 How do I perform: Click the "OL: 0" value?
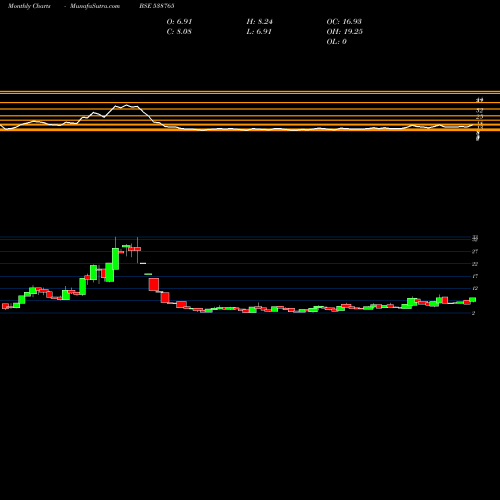pos(336,42)
